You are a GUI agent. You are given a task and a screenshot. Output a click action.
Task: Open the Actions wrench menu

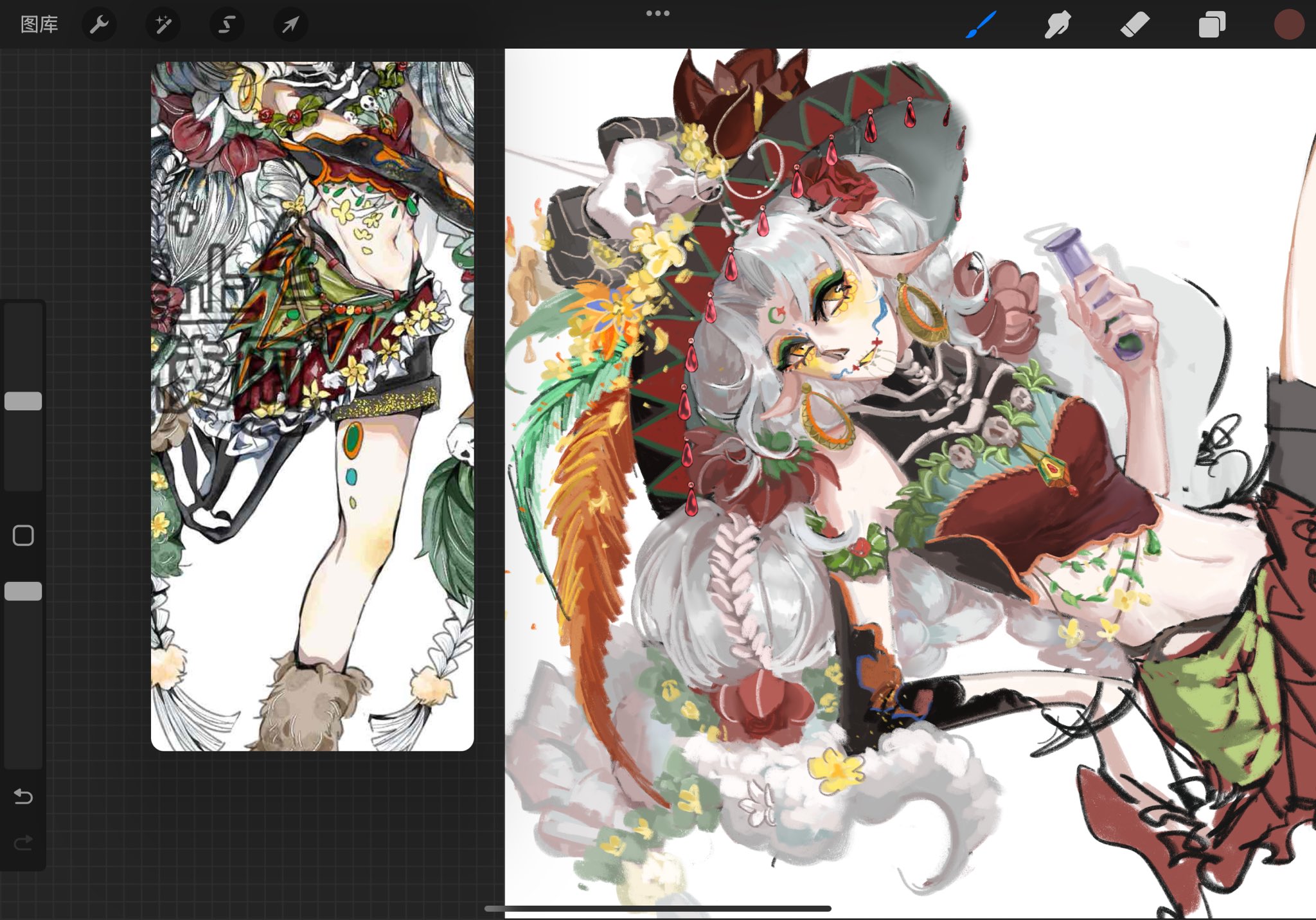click(99, 24)
